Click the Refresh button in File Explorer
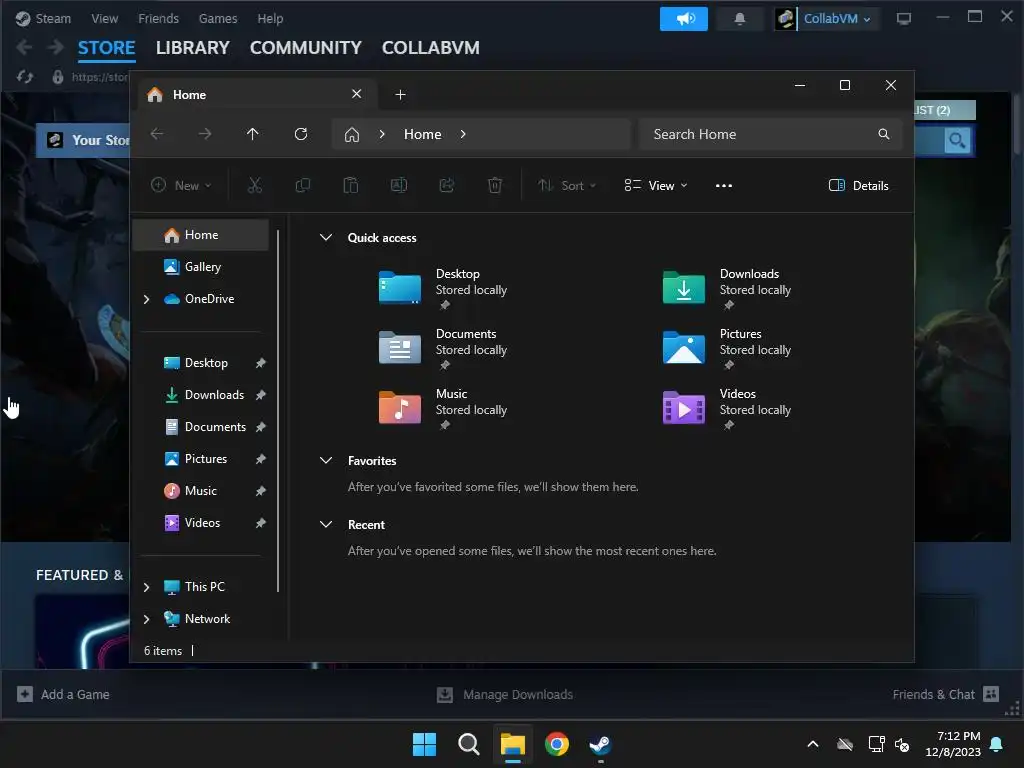The width and height of the screenshot is (1024, 768). tap(301, 134)
